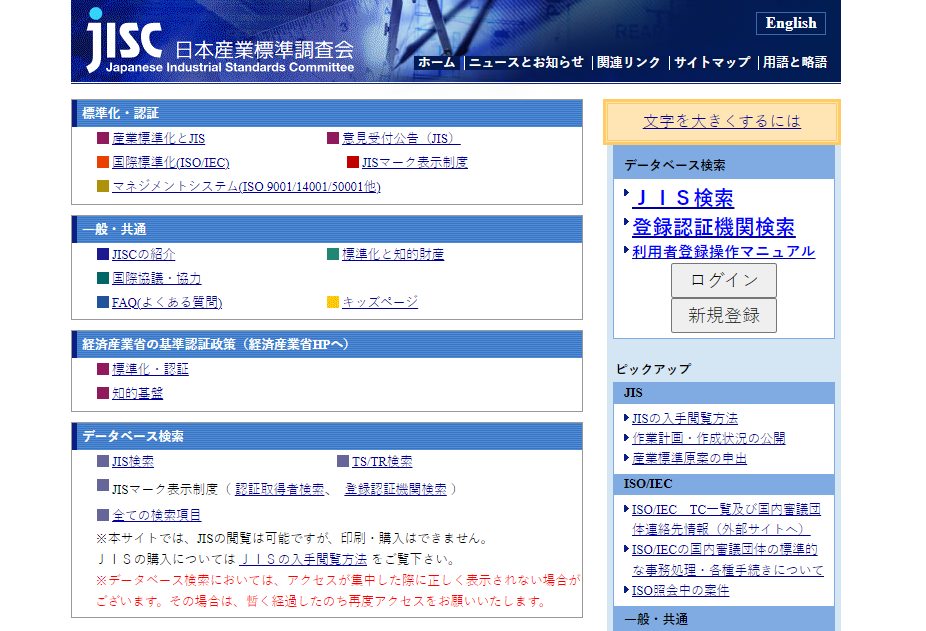Screen dimensions: 926x631
Task: Open FAQ(よくある質問) link
Action: click(167, 303)
